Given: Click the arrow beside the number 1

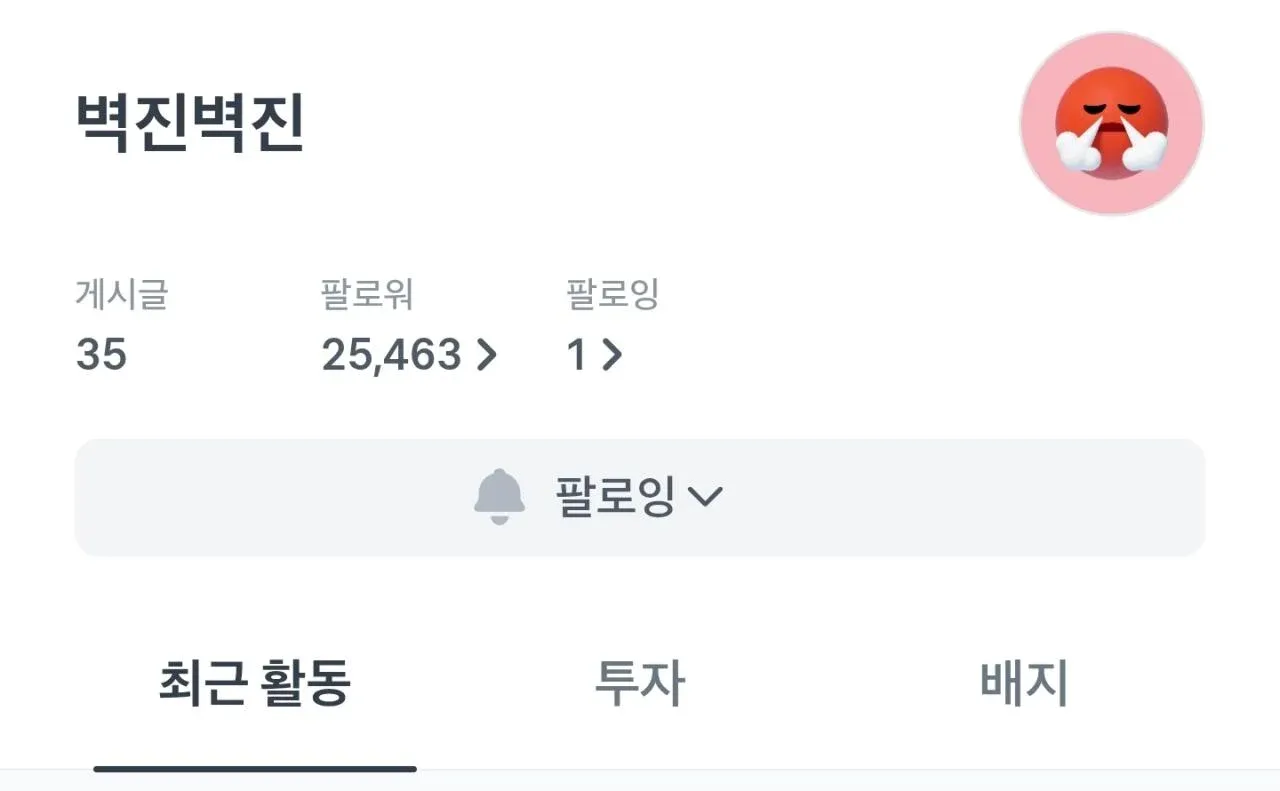Looking at the screenshot, I should pyautogui.click(x=611, y=355).
